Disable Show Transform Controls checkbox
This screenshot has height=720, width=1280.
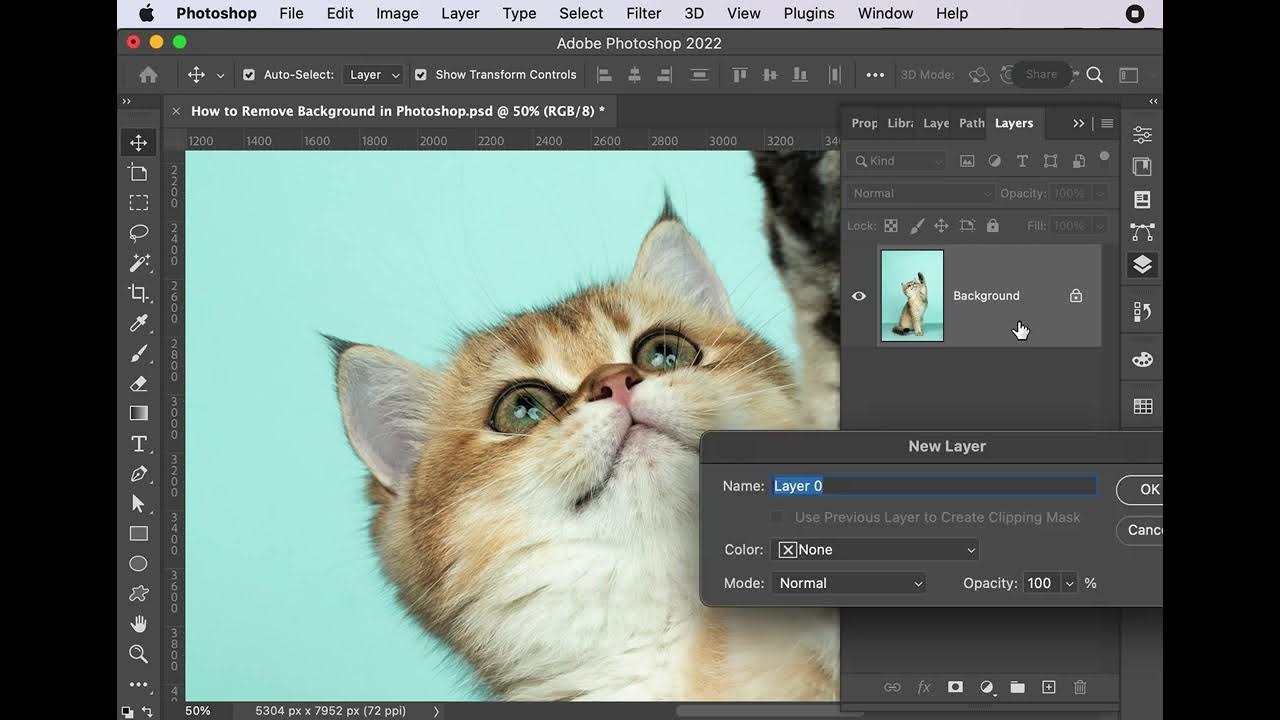coord(421,75)
